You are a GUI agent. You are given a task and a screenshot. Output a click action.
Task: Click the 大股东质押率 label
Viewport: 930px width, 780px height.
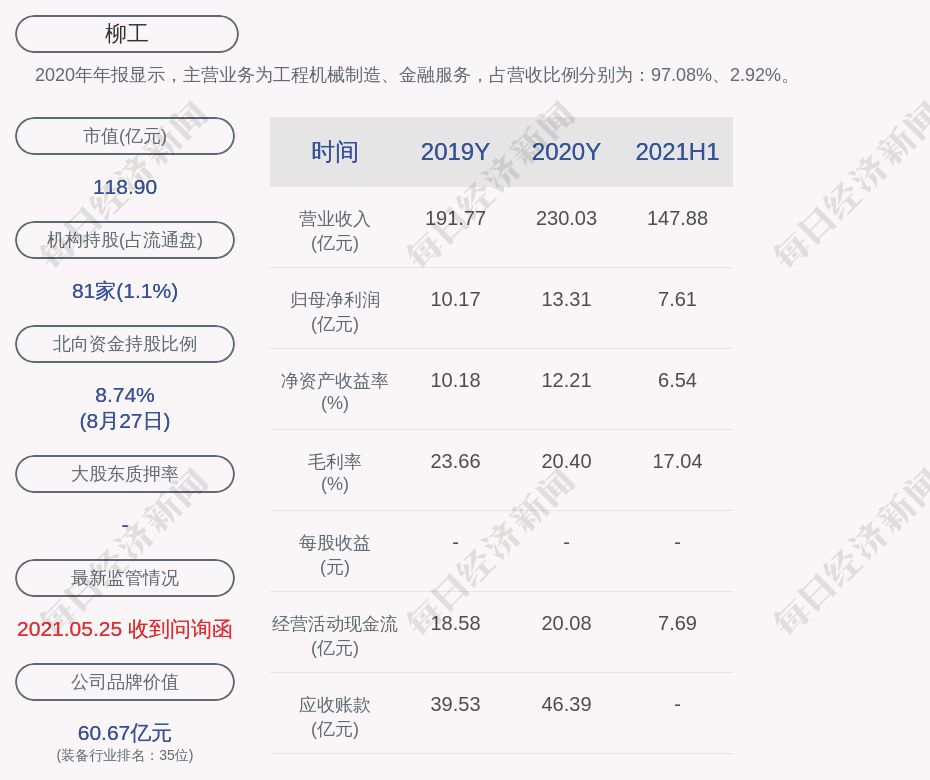(x=125, y=474)
